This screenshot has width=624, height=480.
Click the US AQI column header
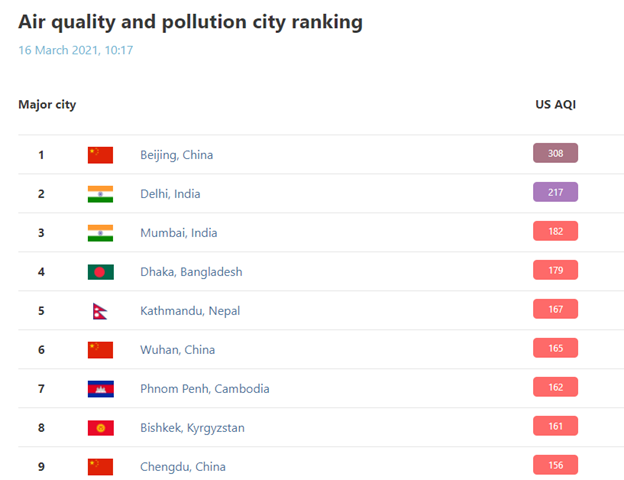click(x=556, y=104)
